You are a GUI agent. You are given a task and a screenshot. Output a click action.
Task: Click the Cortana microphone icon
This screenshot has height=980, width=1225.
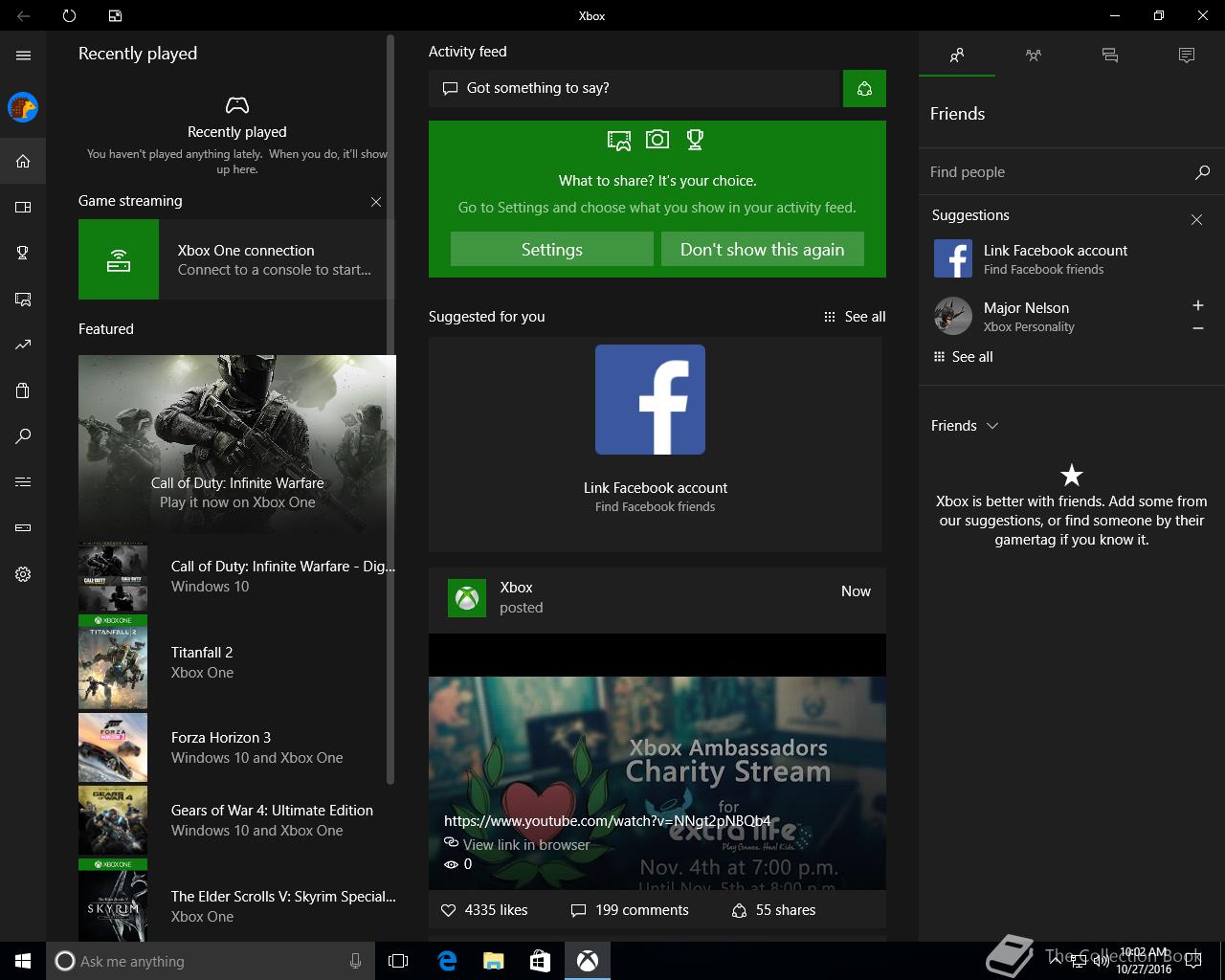356,961
